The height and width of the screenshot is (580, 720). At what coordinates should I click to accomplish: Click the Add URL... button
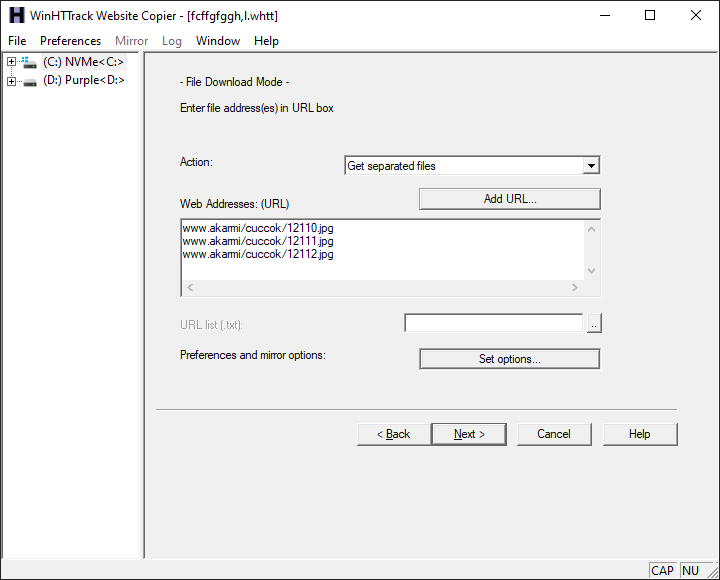coord(510,199)
